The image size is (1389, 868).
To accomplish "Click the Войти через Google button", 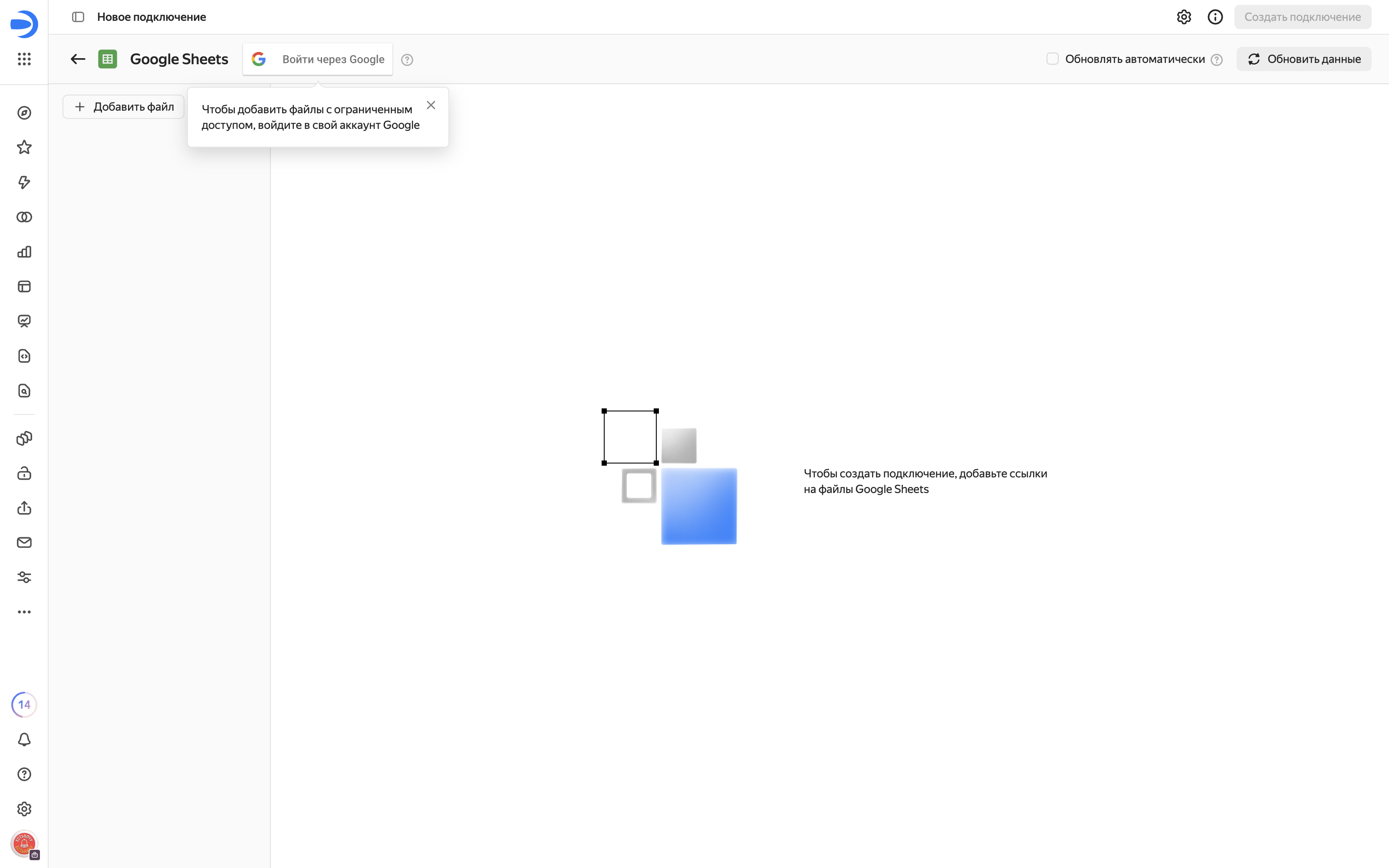I will (x=317, y=59).
